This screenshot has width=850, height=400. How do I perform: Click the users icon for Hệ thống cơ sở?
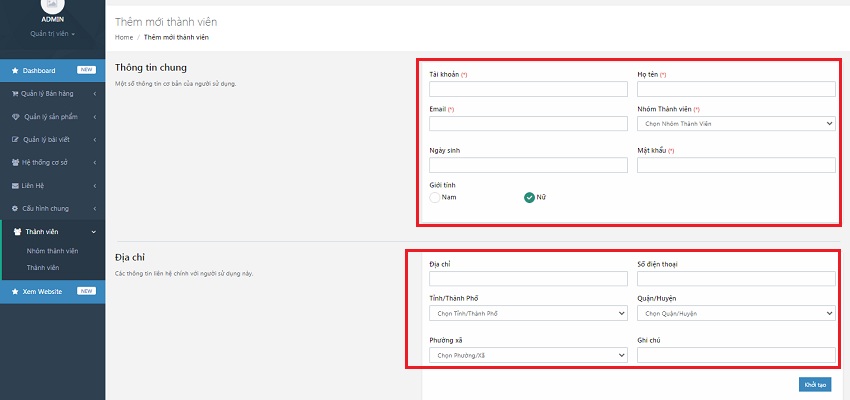coord(15,163)
